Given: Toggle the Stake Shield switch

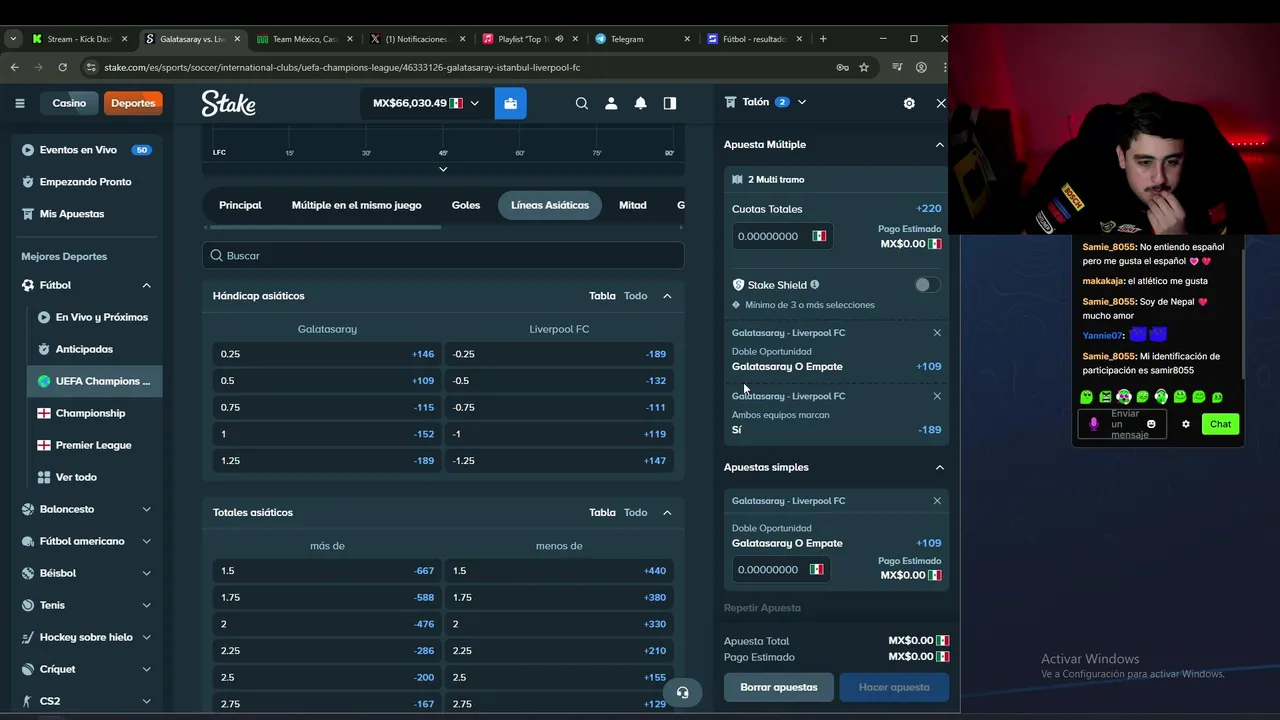Looking at the screenshot, I should click(927, 285).
